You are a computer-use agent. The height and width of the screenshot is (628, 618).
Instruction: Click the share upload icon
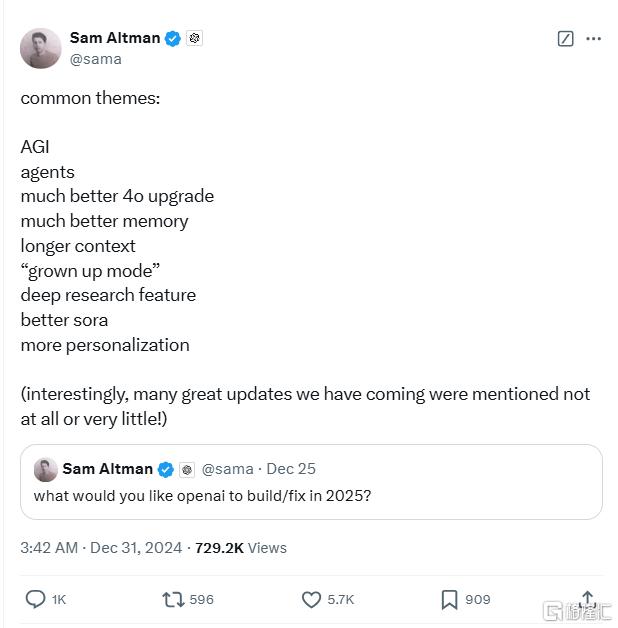pyautogui.click(x=588, y=598)
